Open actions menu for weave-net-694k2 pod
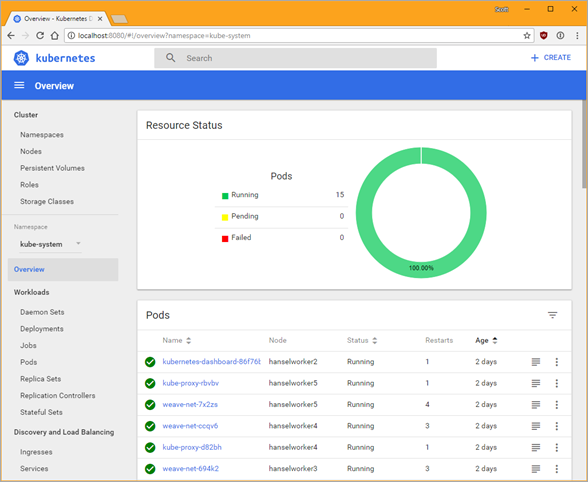The image size is (588, 482). click(x=557, y=469)
